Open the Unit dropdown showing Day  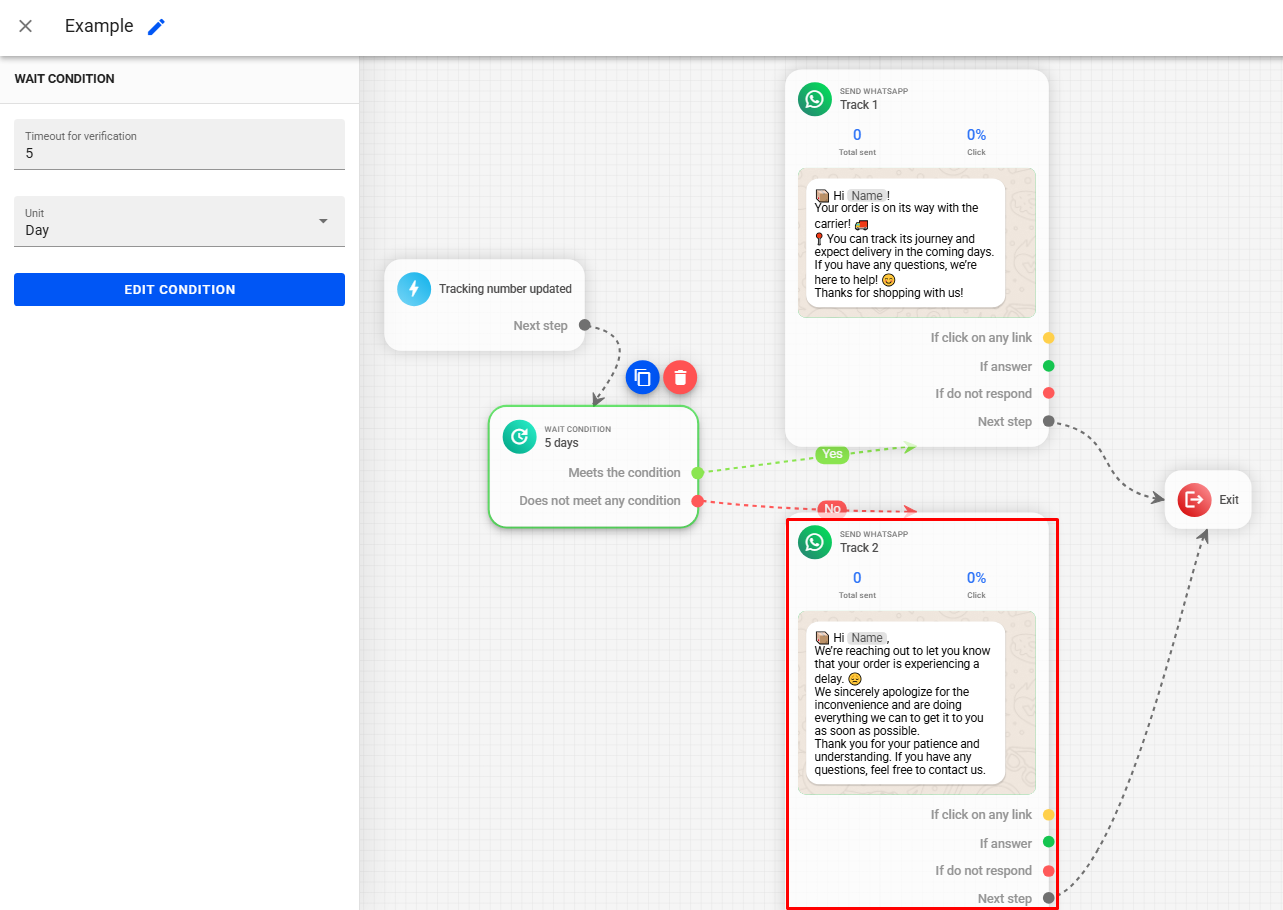tap(179, 222)
